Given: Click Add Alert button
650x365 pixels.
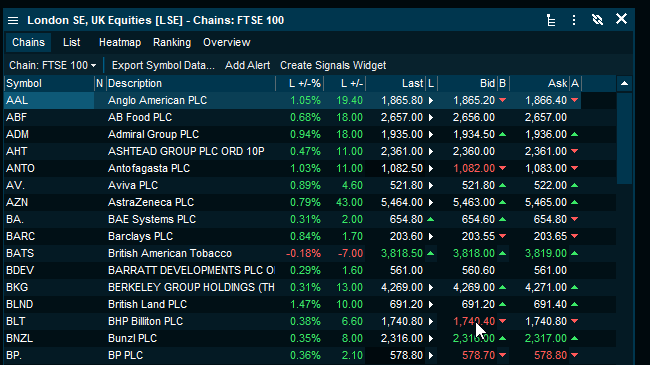Looking at the screenshot, I should (x=247, y=65).
